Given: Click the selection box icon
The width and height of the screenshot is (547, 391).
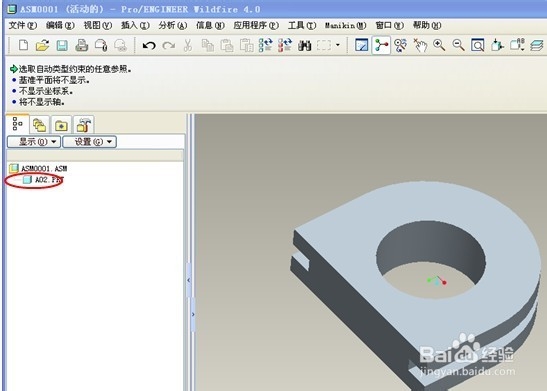Looking at the screenshot, I should coord(324,45).
